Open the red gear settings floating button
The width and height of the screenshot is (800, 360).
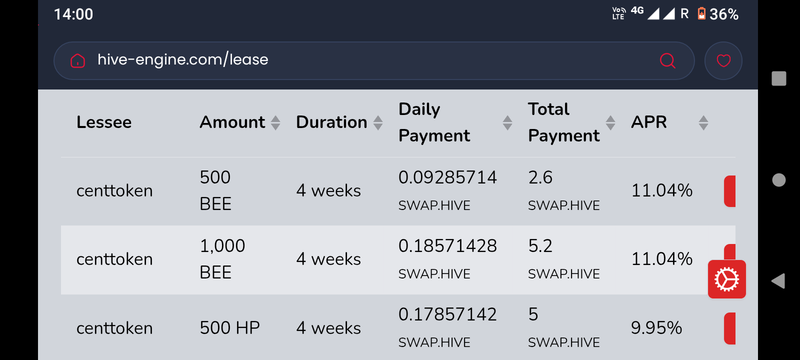tap(727, 279)
